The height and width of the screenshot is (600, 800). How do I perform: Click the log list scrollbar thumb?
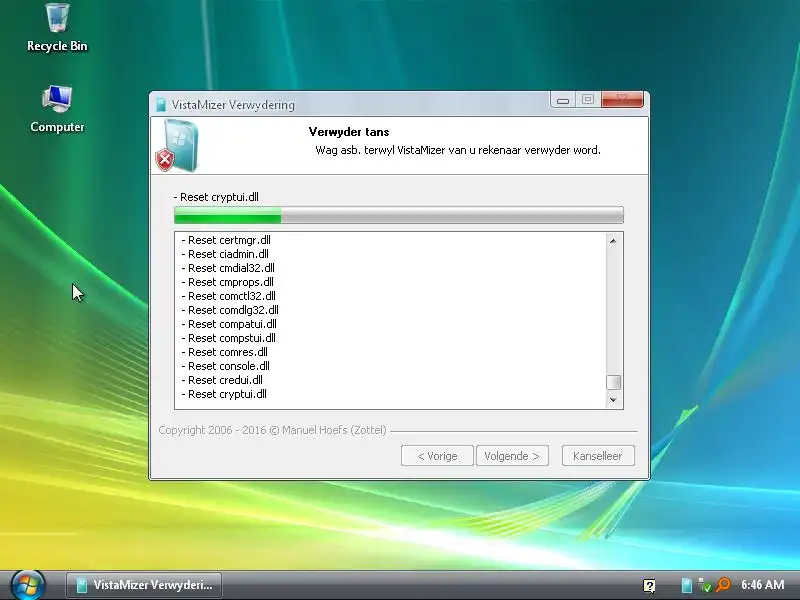click(613, 382)
